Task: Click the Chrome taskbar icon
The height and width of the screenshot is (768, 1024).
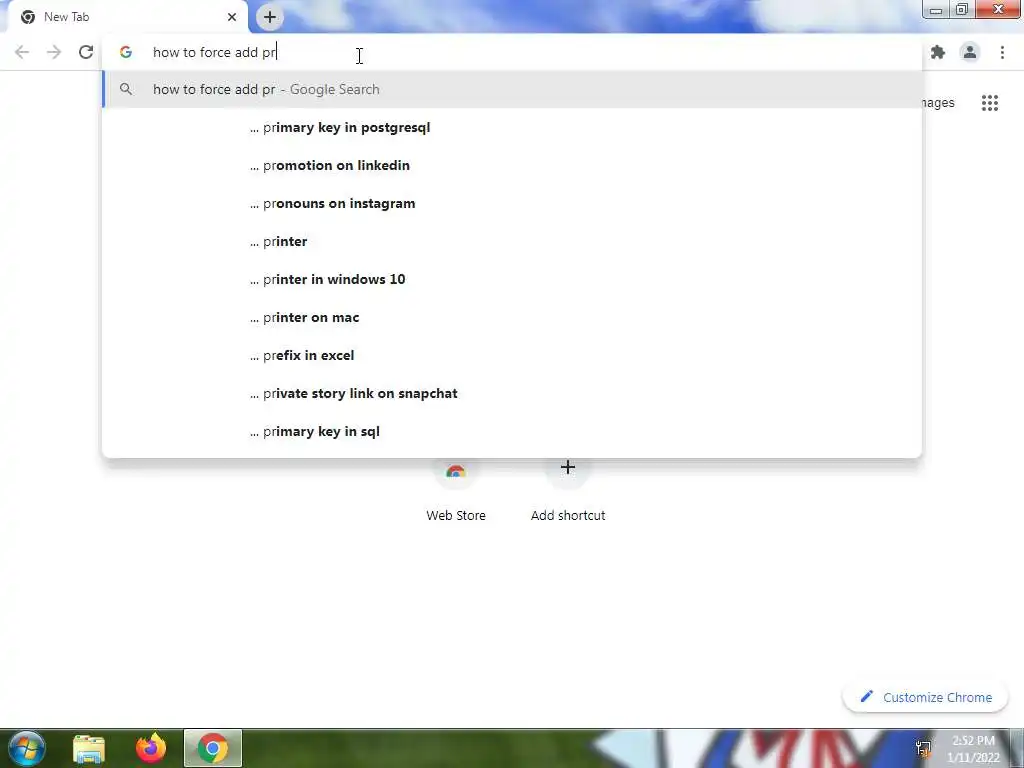Action: click(x=213, y=748)
